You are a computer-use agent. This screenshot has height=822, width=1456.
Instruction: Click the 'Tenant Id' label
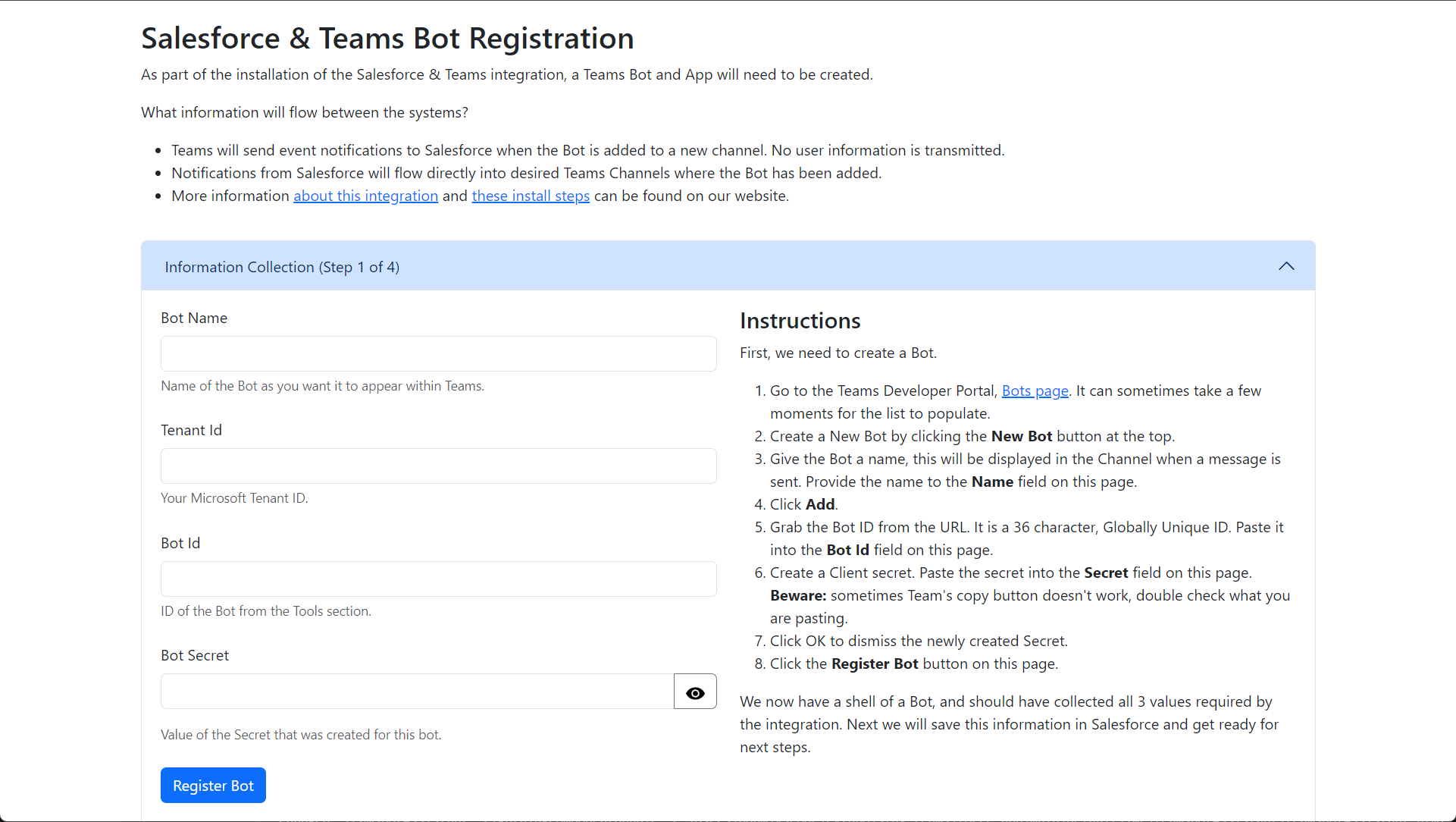point(191,430)
